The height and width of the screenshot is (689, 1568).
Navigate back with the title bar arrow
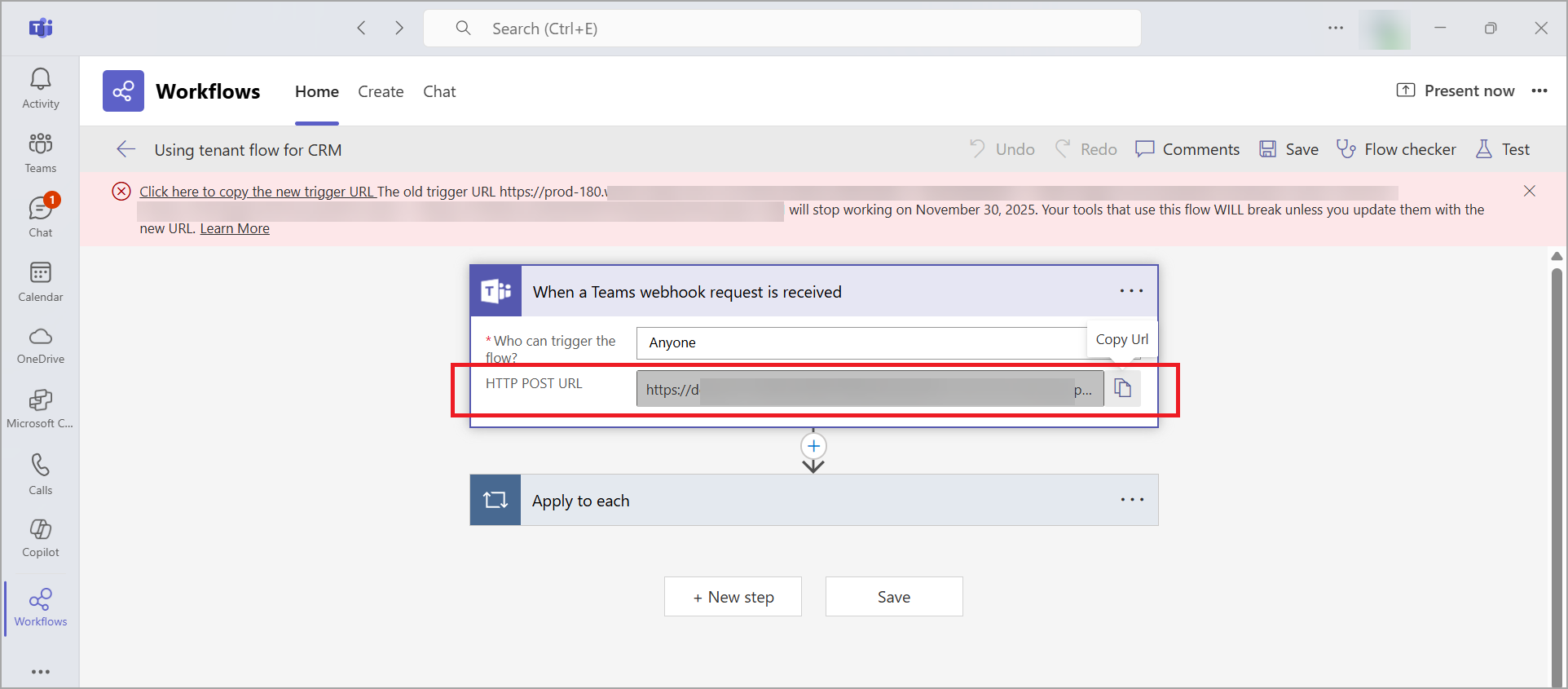point(361,29)
